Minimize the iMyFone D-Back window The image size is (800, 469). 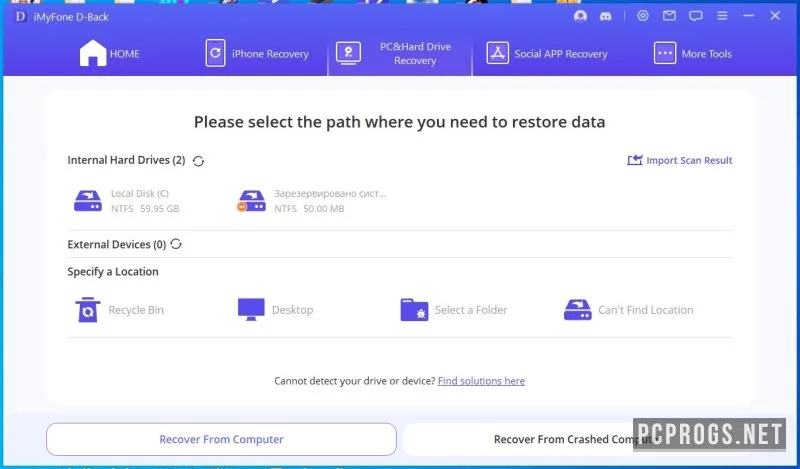(748, 16)
